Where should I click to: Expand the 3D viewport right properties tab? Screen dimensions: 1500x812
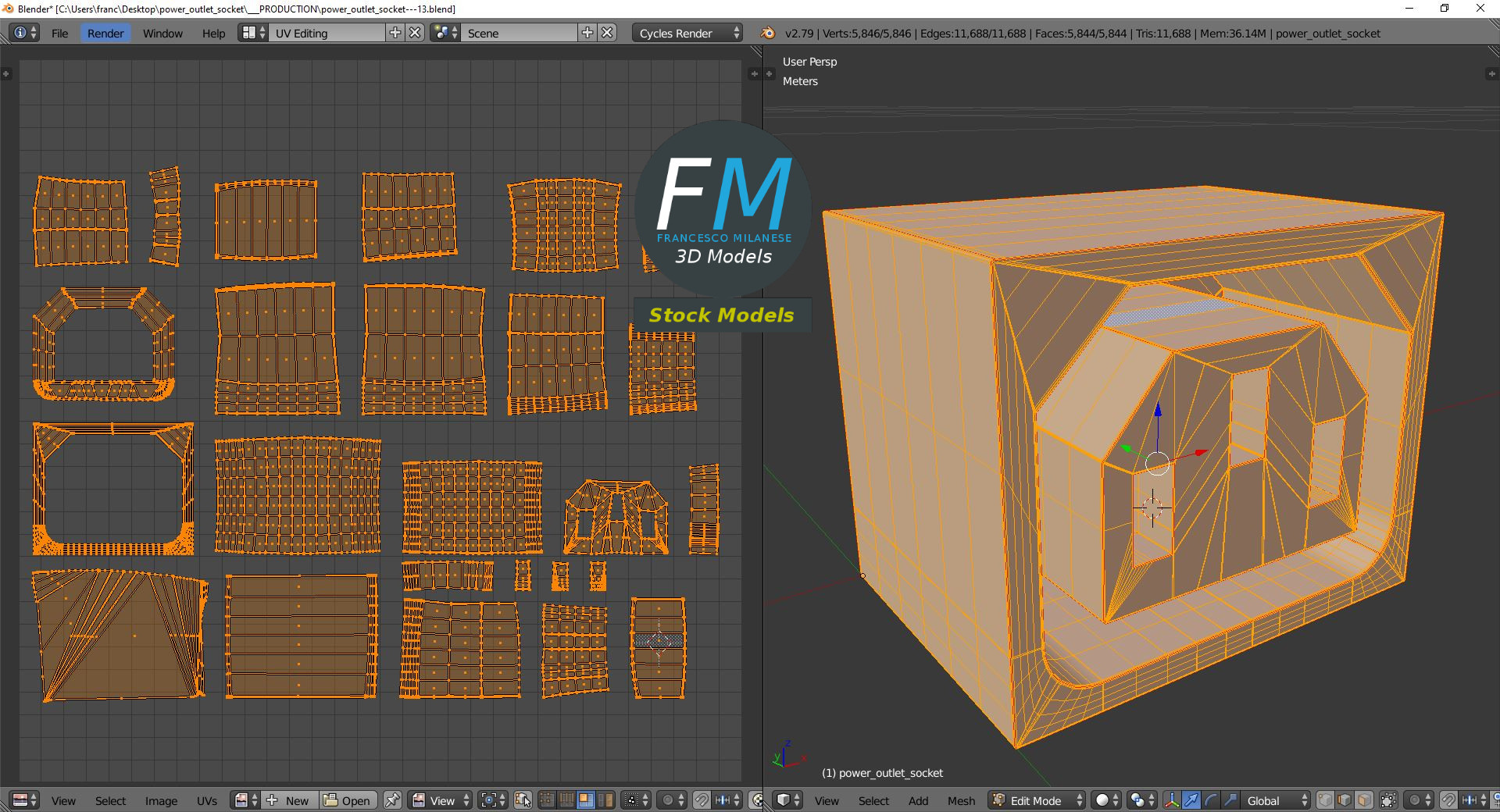pyautogui.click(x=1491, y=73)
